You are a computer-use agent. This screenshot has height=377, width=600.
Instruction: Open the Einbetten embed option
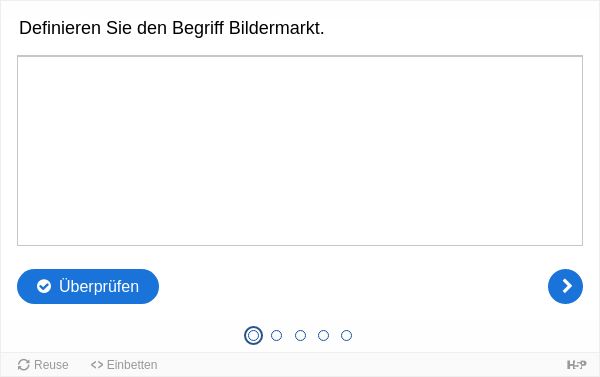tap(124, 365)
